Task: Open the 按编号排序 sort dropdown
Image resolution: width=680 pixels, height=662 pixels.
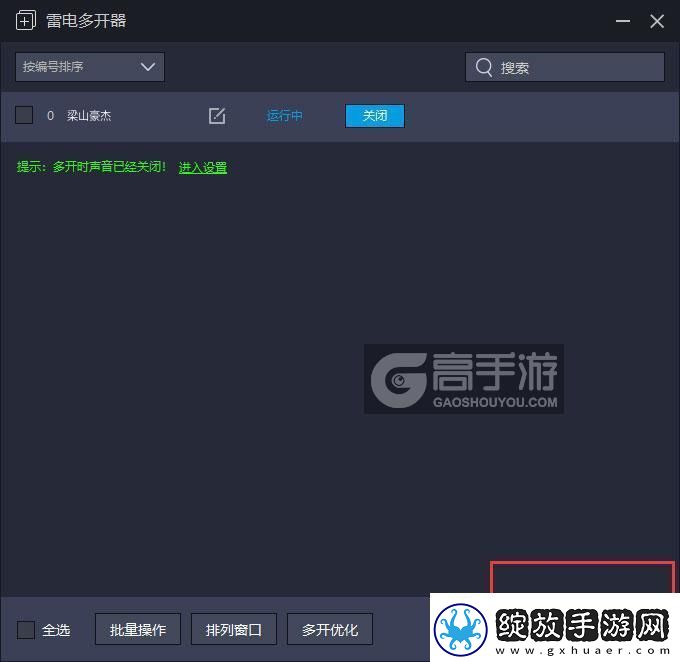Action: tap(90, 67)
